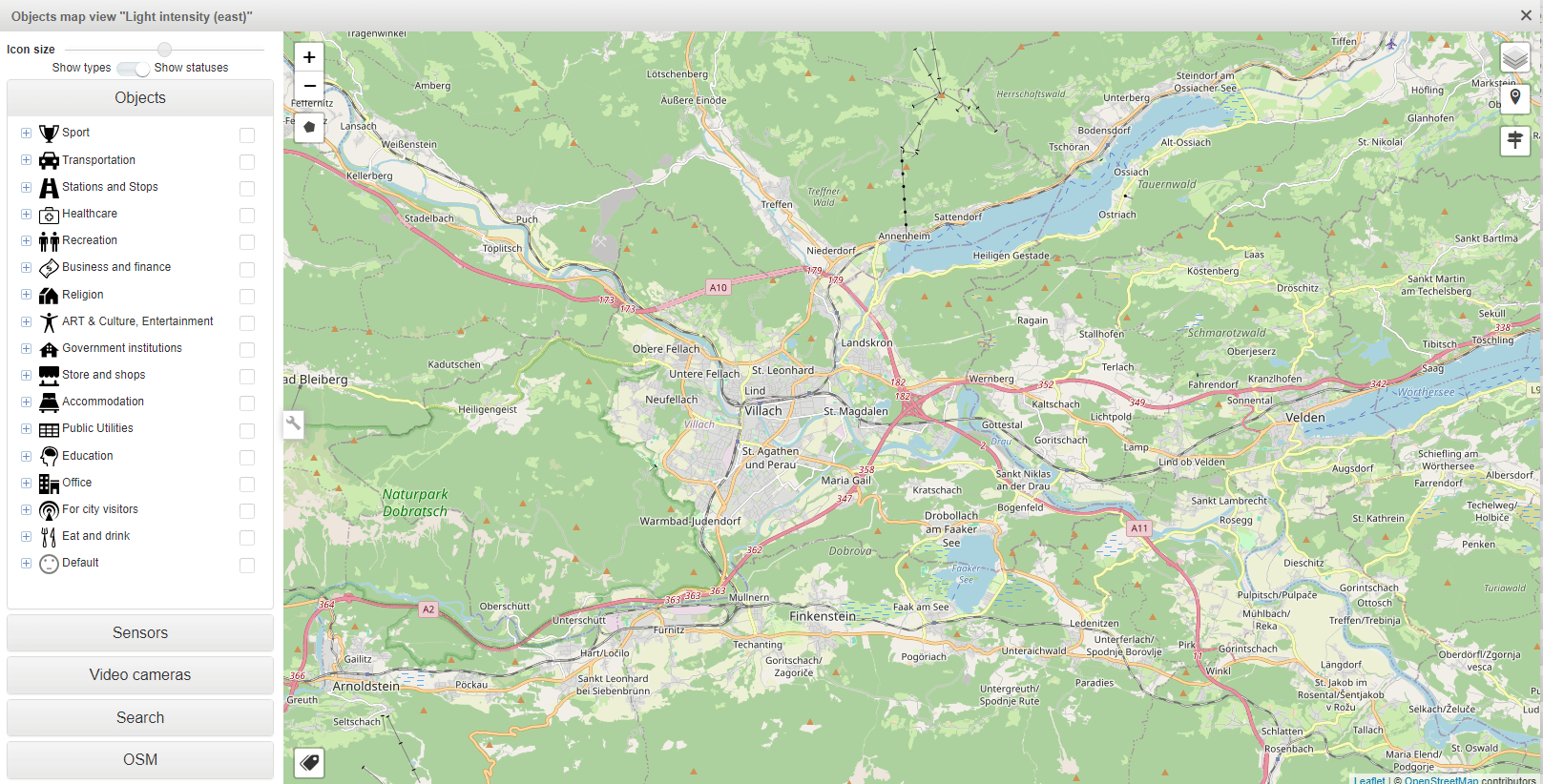1543x784 pixels.
Task: Click the tag labels icon
Action: (x=309, y=763)
